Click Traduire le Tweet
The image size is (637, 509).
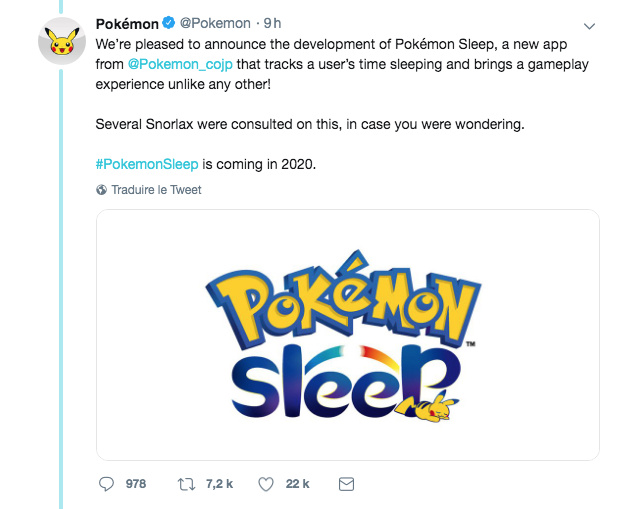pos(156,190)
